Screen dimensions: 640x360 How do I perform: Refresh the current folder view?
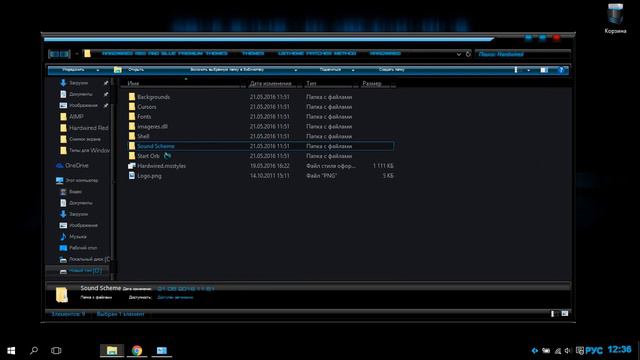click(468, 54)
